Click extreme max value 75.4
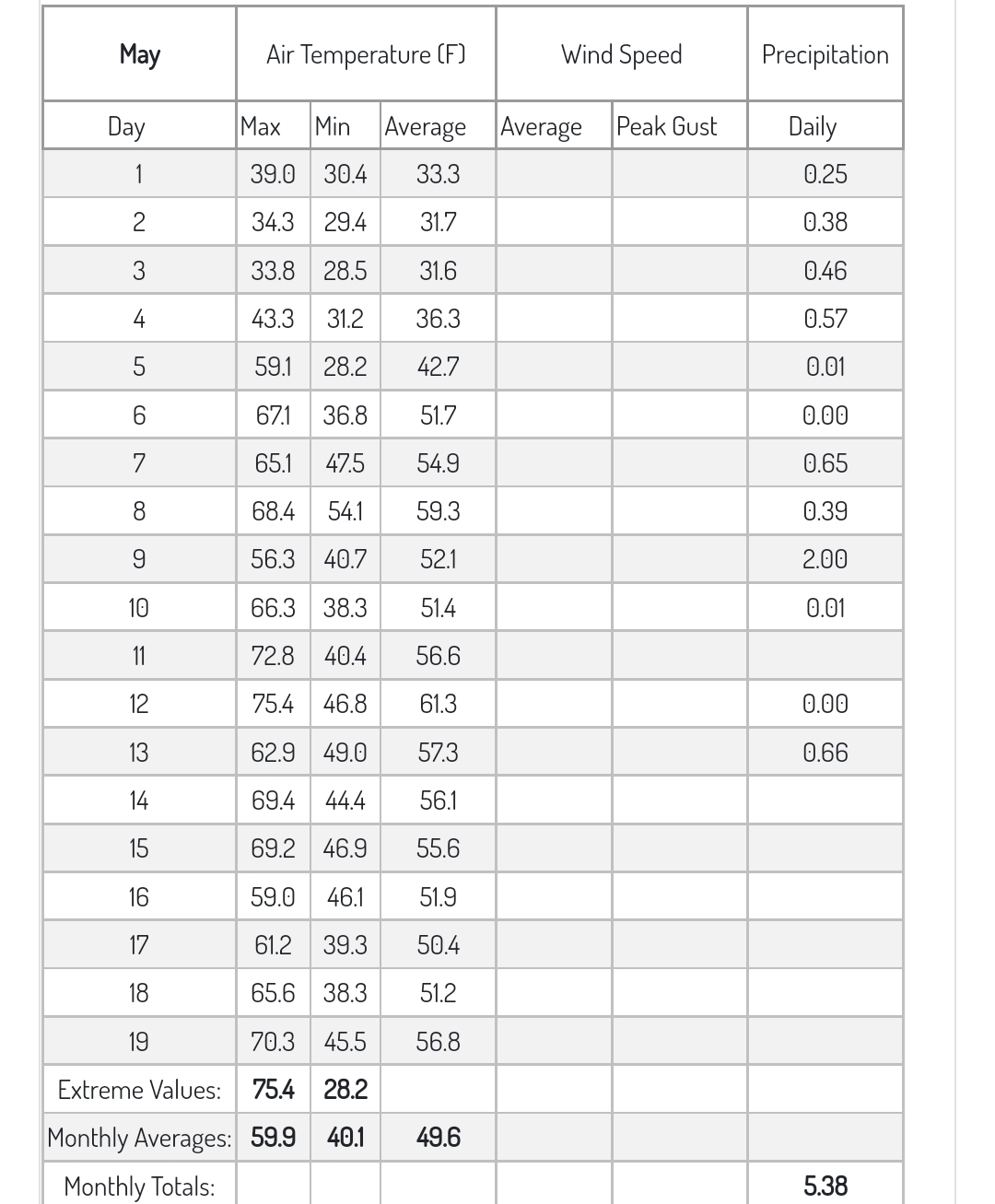The image size is (995, 1204). click(x=274, y=1089)
